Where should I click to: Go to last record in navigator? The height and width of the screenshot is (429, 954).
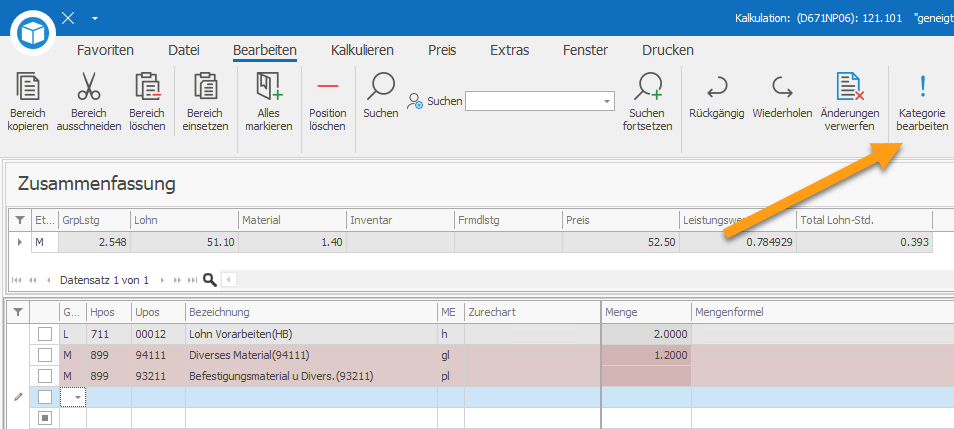193,281
